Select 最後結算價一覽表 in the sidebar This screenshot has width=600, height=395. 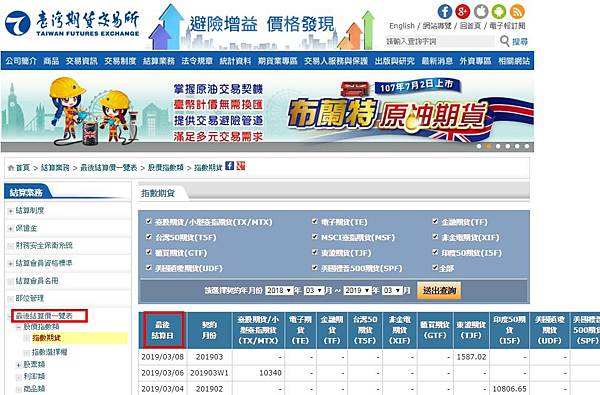(44, 316)
